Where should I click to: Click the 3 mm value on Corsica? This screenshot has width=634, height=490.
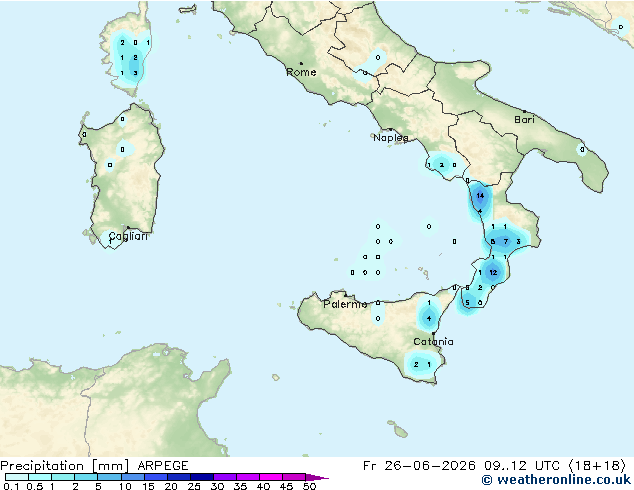(135, 73)
